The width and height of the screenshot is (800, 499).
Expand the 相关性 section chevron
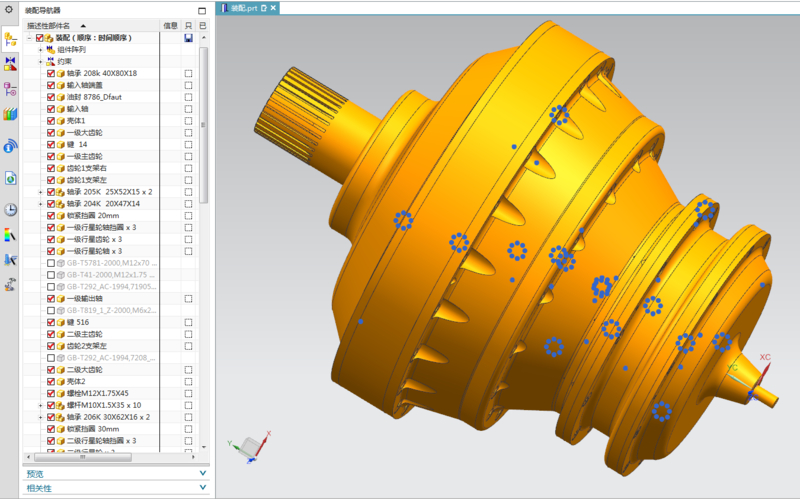coord(203,488)
